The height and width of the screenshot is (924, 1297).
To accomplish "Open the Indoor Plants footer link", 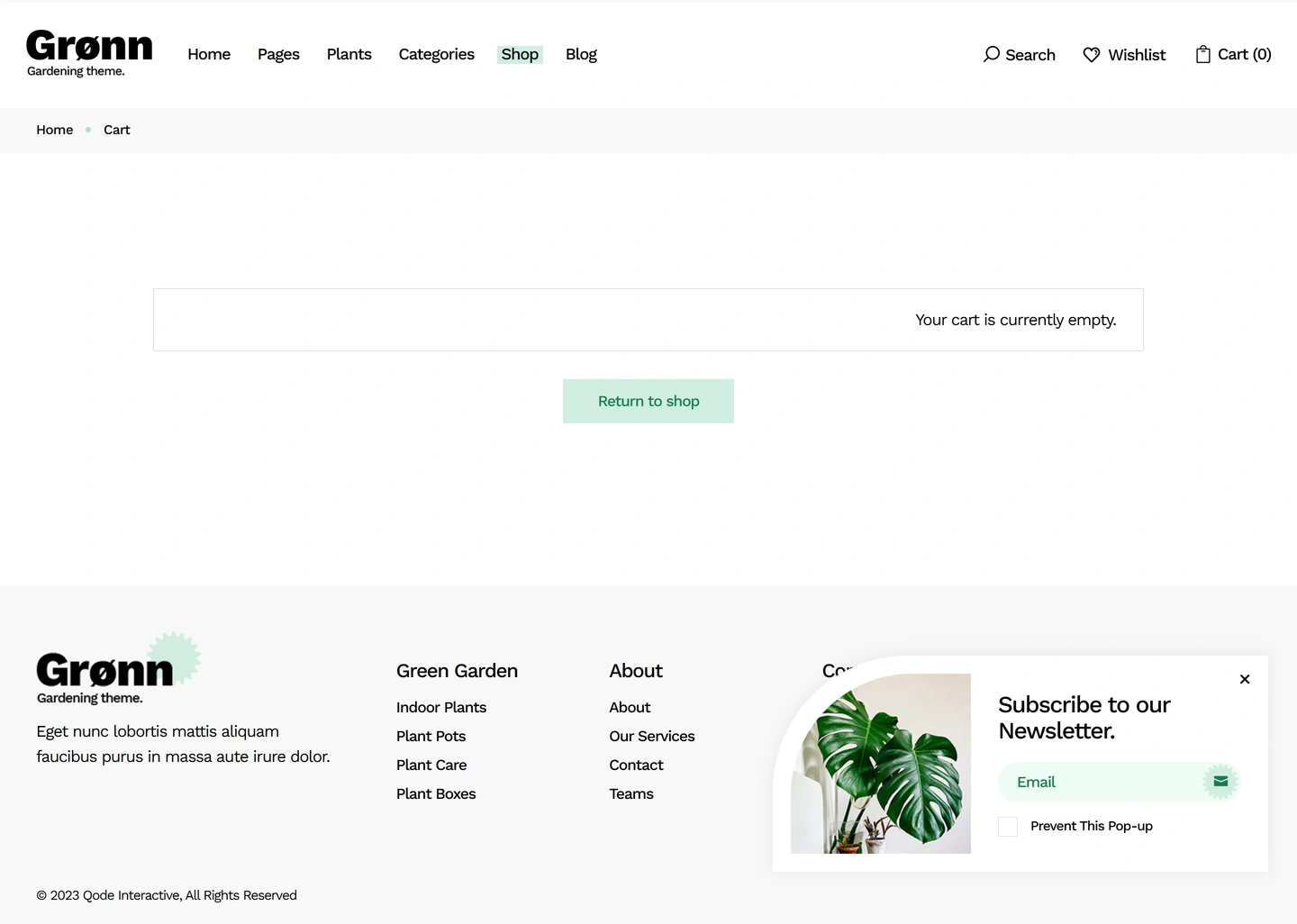I will pyautogui.click(x=441, y=708).
